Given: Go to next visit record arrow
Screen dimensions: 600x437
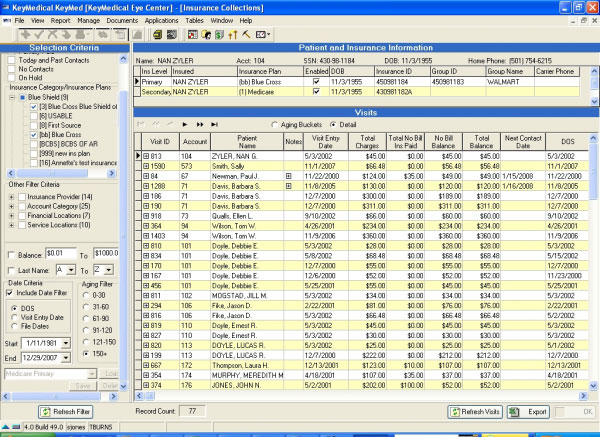Looking at the screenshot, I should pos(185,124).
